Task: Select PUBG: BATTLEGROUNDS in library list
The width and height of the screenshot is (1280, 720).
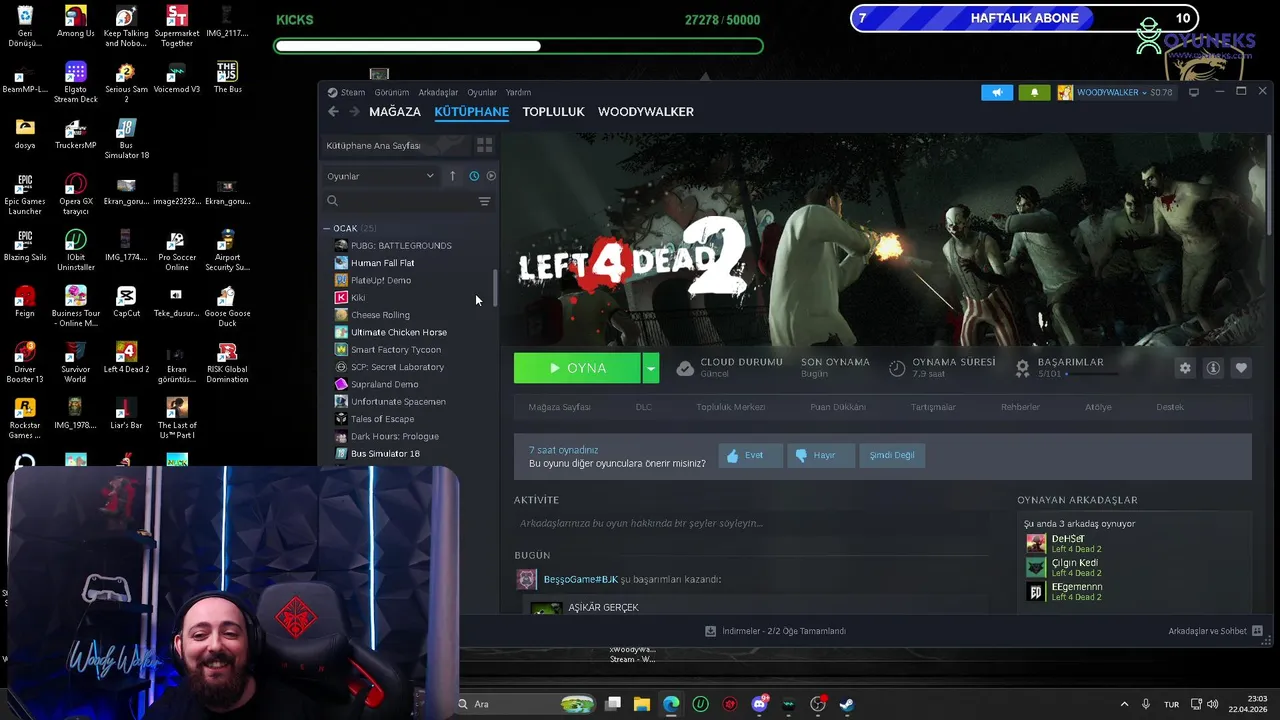Action: tap(401, 245)
